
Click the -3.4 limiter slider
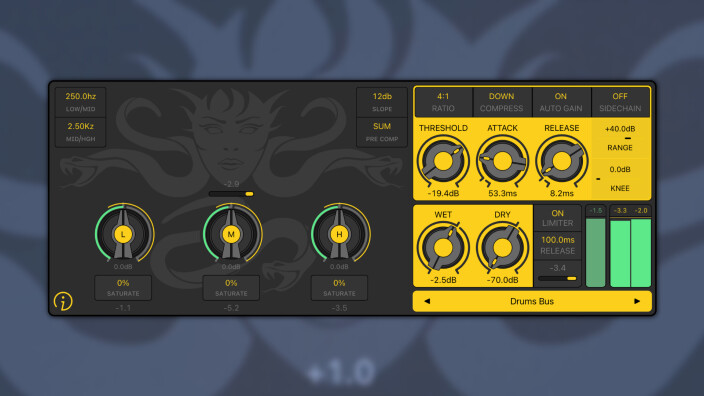click(557, 278)
